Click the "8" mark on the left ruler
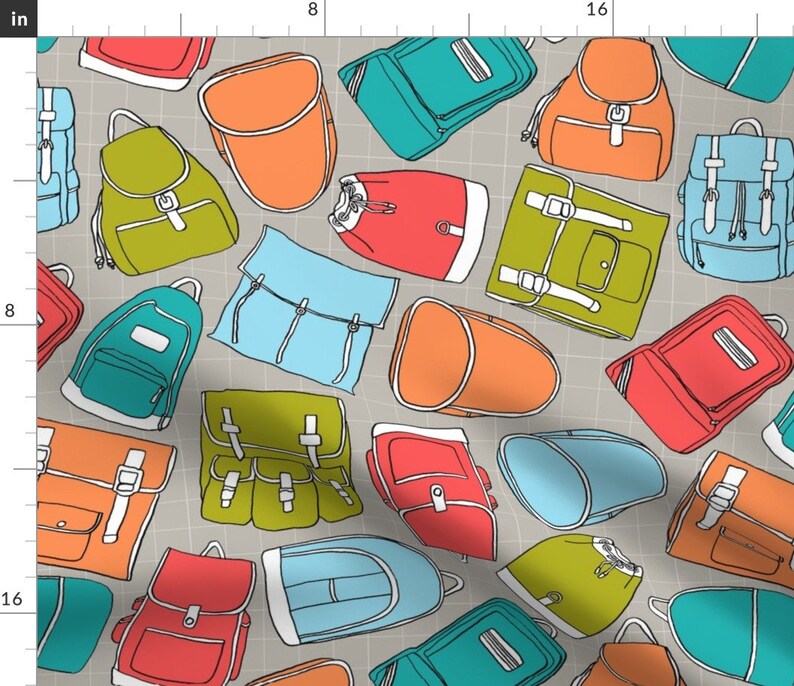The image size is (794, 686). (10, 310)
